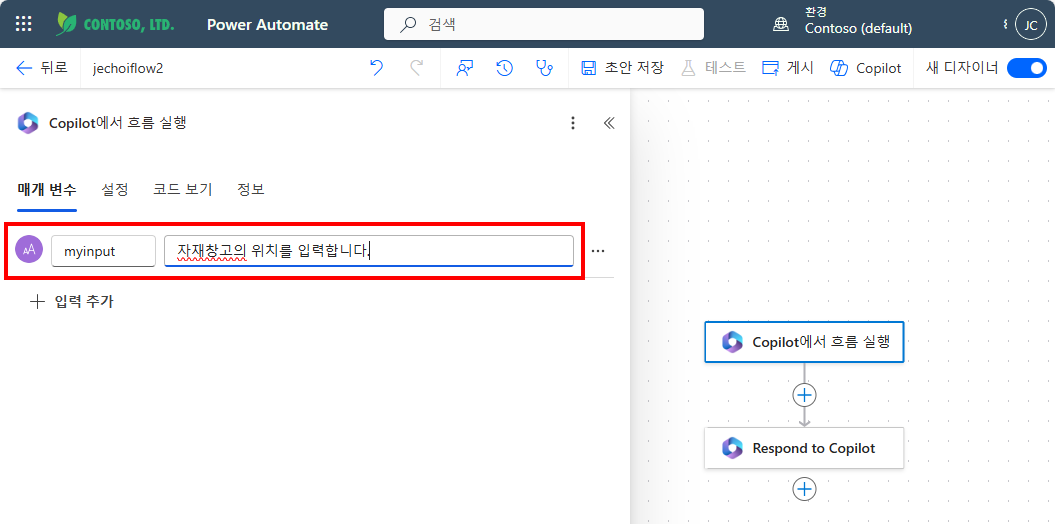Open the 정보 tab
This screenshot has width=1055, height=524.
250,190
